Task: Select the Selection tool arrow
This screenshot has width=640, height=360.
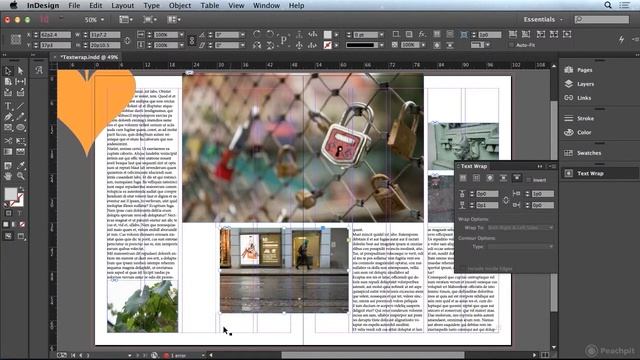Action: [x=8, y=71]
